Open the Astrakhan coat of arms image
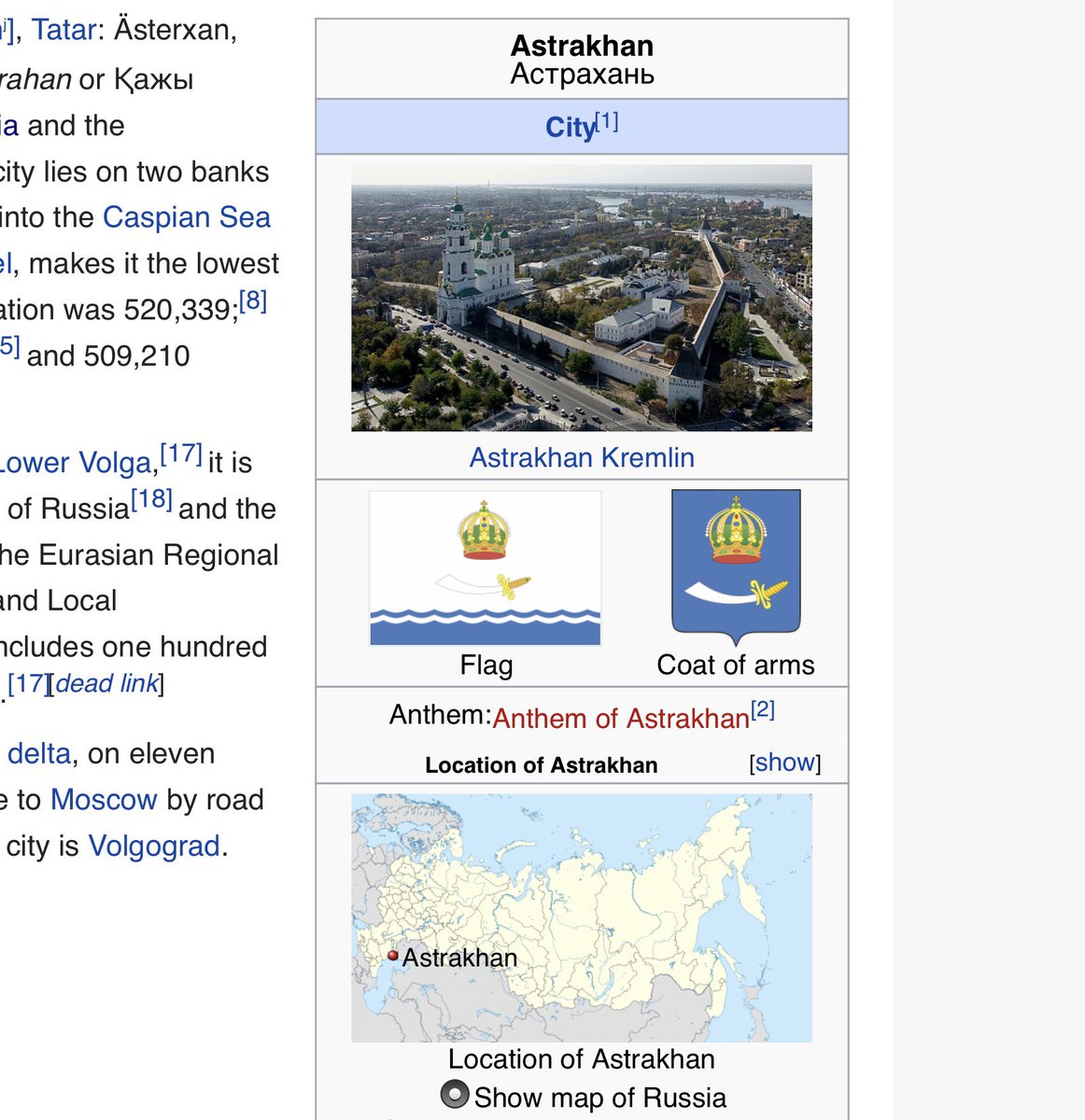The height and width of the screenshot is (1120, 1085). tap(736, 567)
